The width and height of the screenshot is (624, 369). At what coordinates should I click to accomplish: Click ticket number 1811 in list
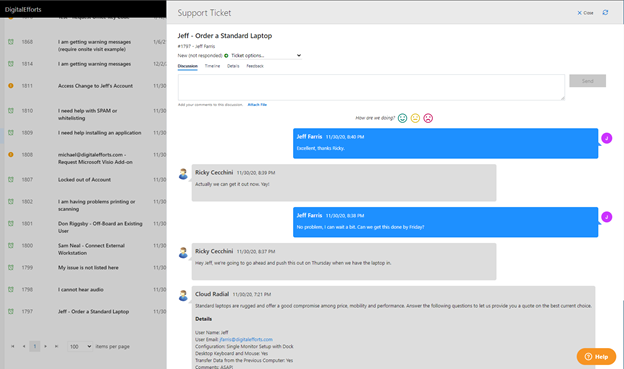click(27, 86)
